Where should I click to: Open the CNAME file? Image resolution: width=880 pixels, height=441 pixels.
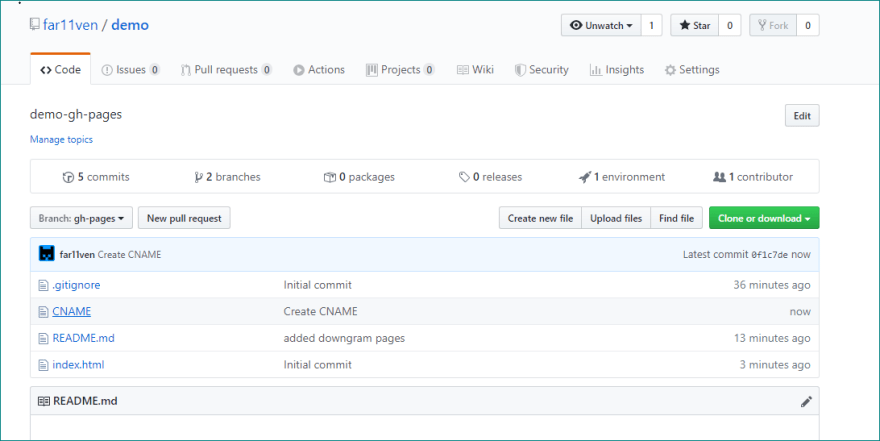(71, 311)
